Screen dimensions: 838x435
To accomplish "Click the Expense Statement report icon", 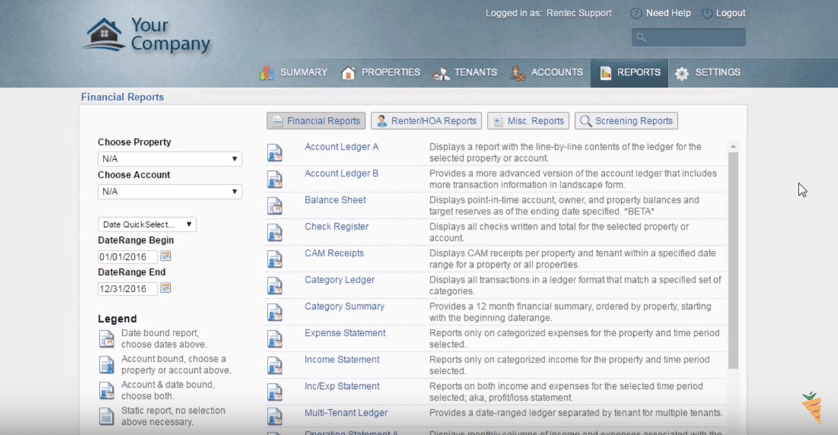I will (x=275, y=339).
